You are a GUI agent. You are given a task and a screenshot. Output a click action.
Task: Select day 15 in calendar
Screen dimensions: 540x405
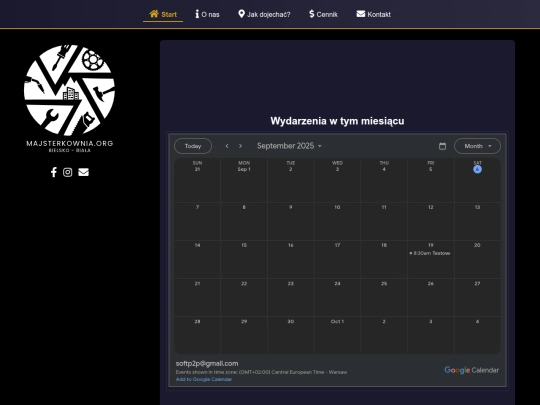(244, 245)
